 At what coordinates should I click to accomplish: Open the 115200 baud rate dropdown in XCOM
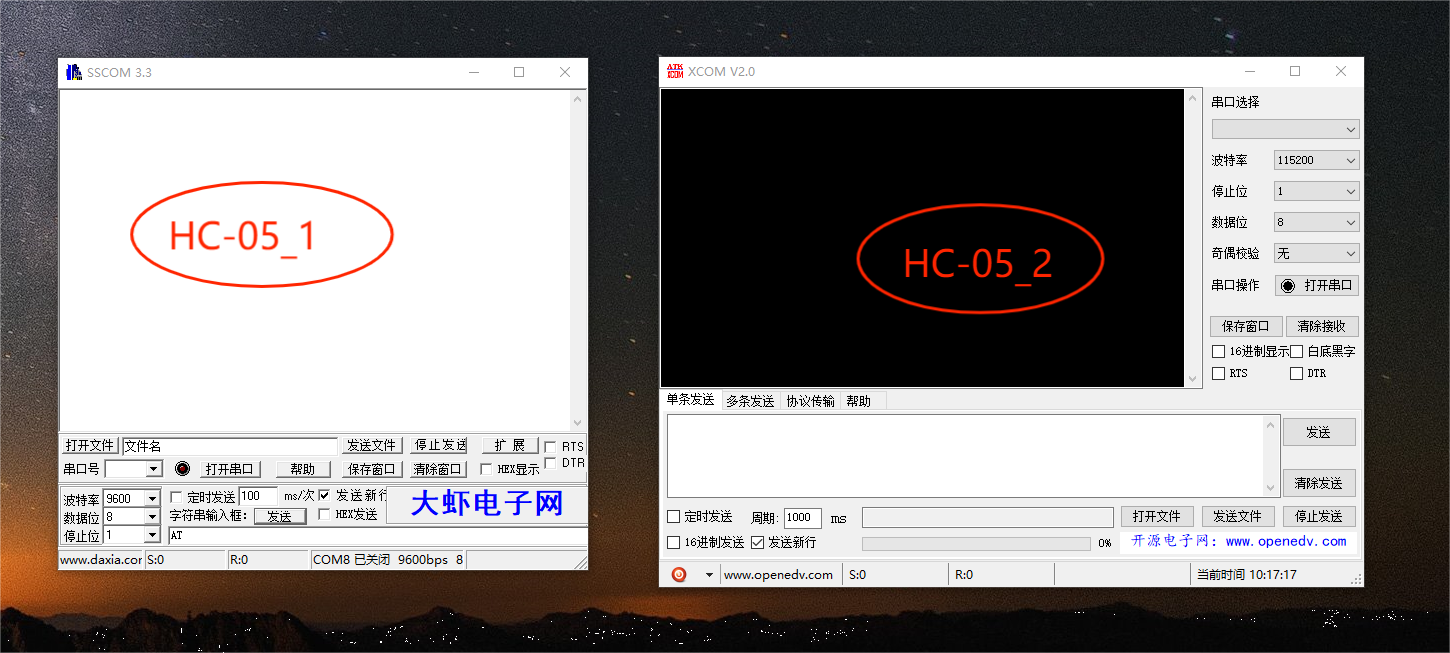tap(1349, 160)
